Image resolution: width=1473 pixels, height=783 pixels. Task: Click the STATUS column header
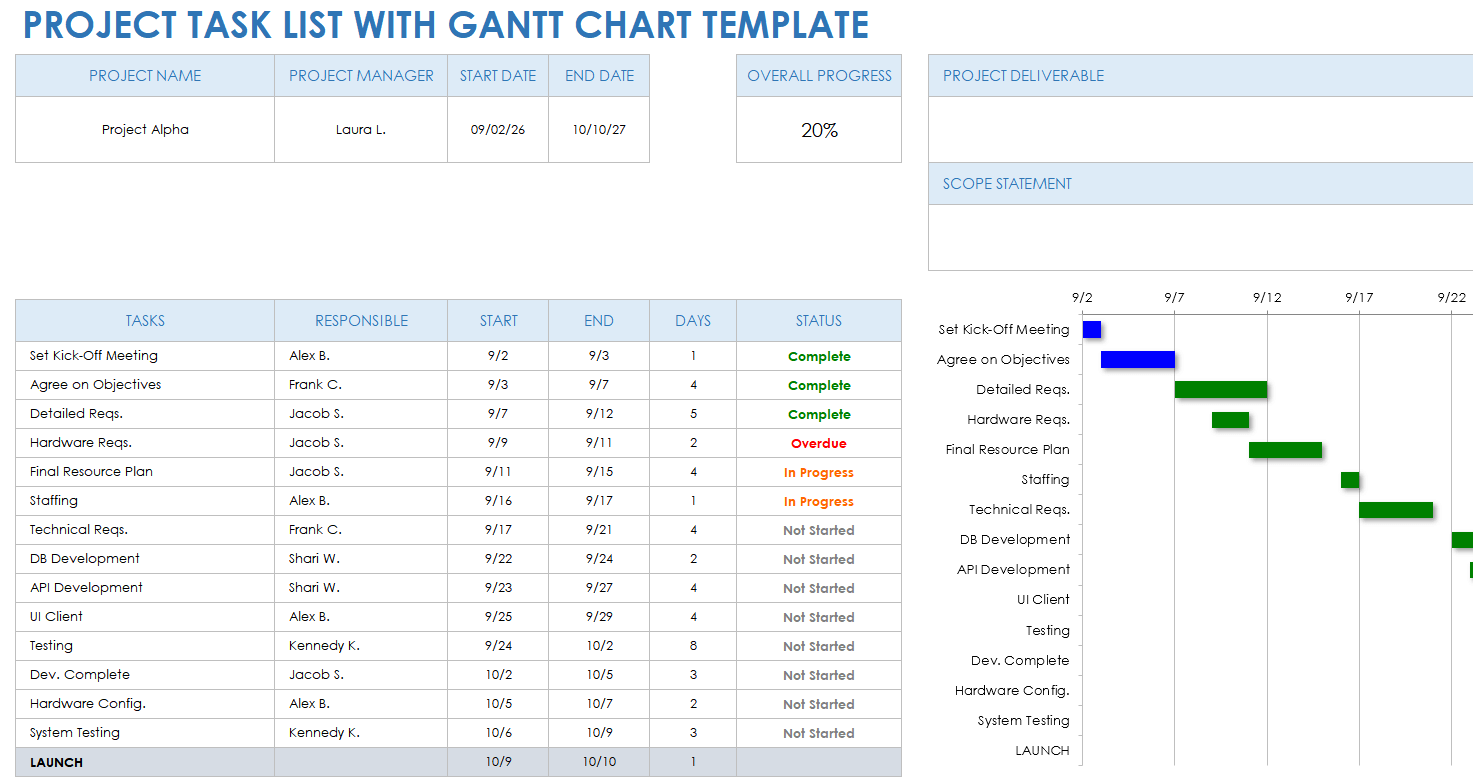[818, 320]
